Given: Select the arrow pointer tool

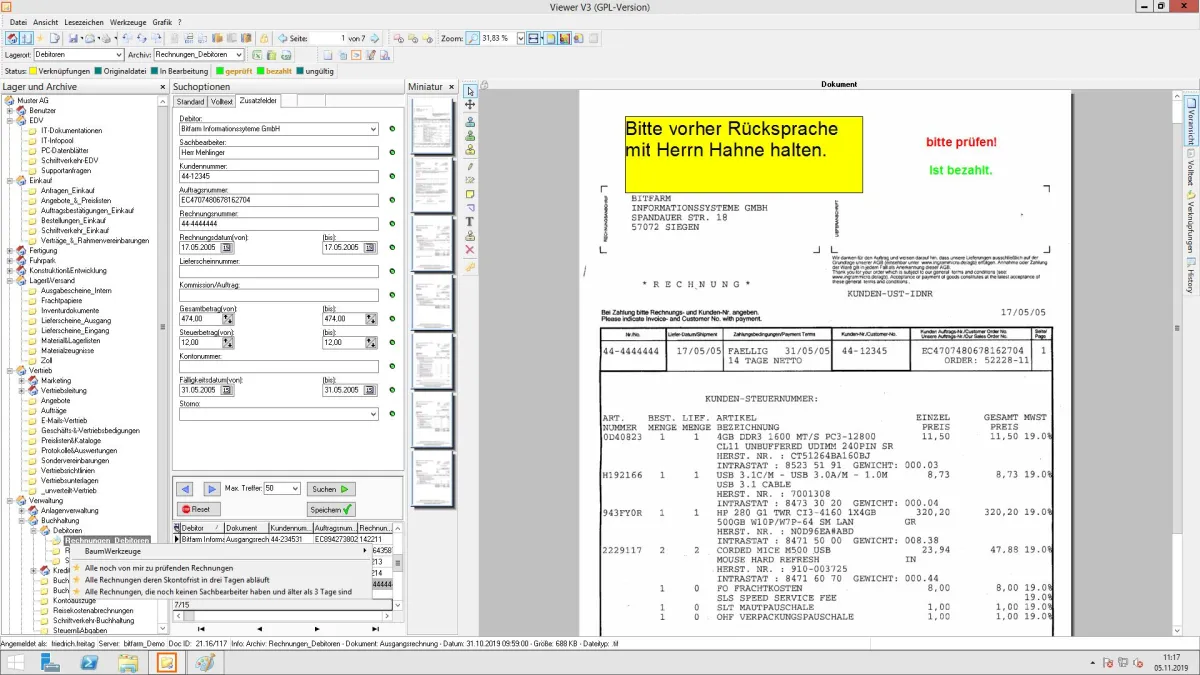Looking at the screenshot, I should pyautogui.click(x=470, y=91).
